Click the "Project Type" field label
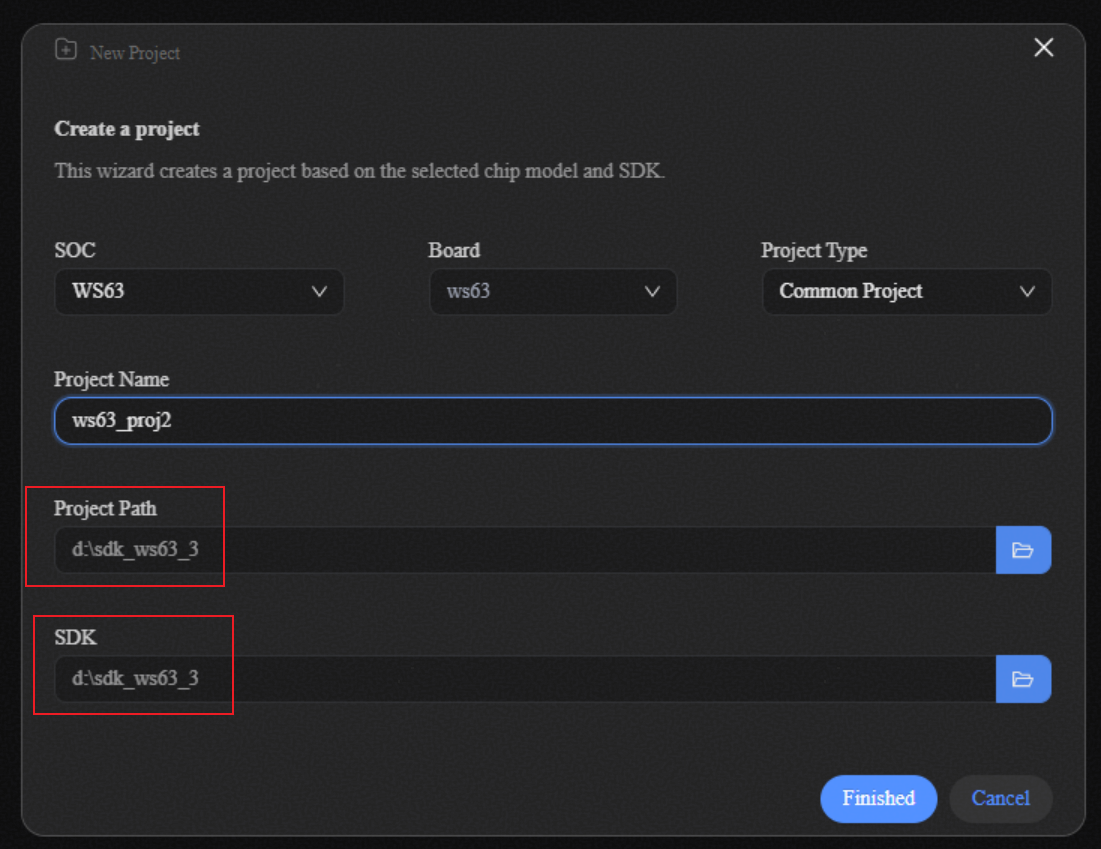The width and height of the screenshot is (1101, 849). coord(813,251)
